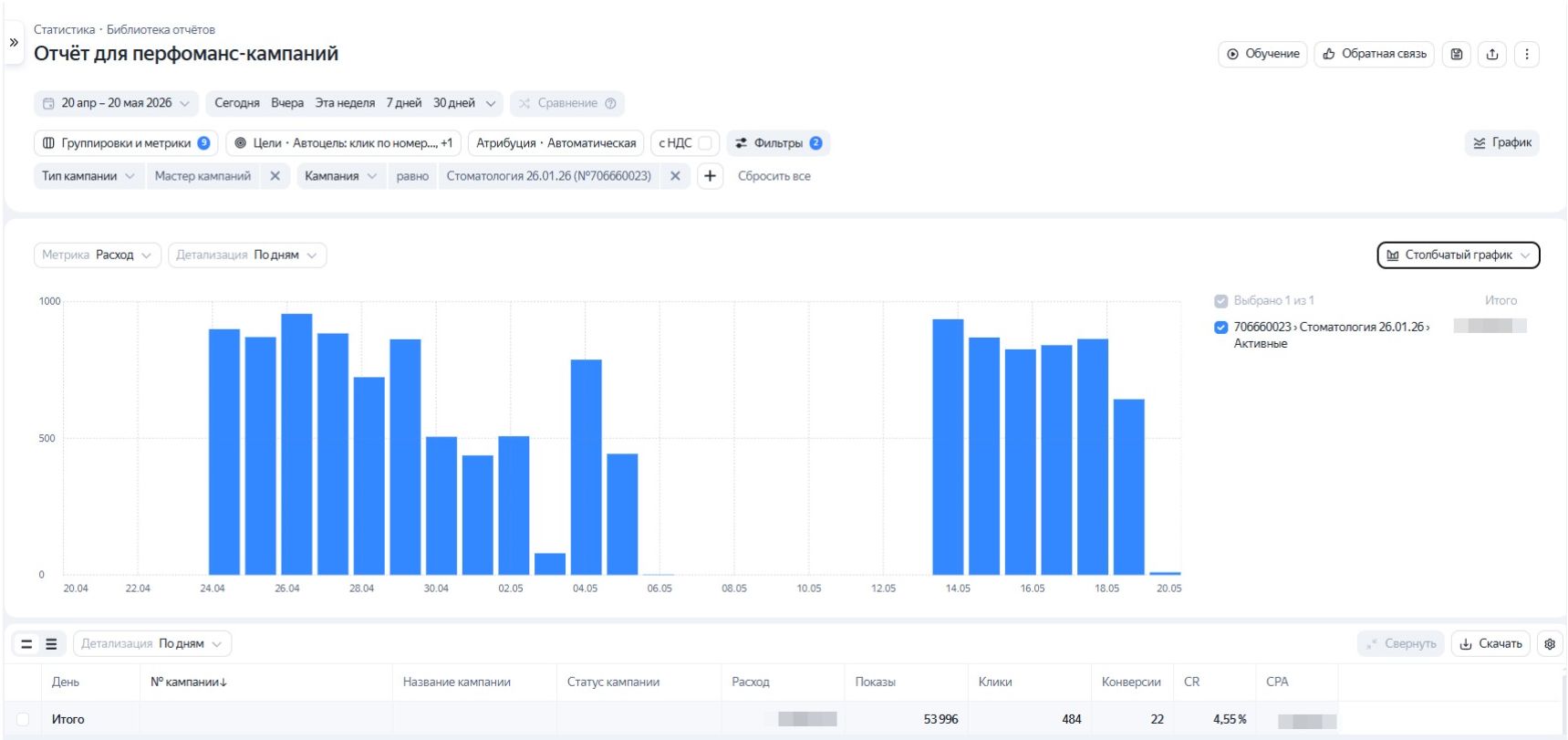Open the 20 апр – 20 мая 2026 date picker

coord(116,103)
